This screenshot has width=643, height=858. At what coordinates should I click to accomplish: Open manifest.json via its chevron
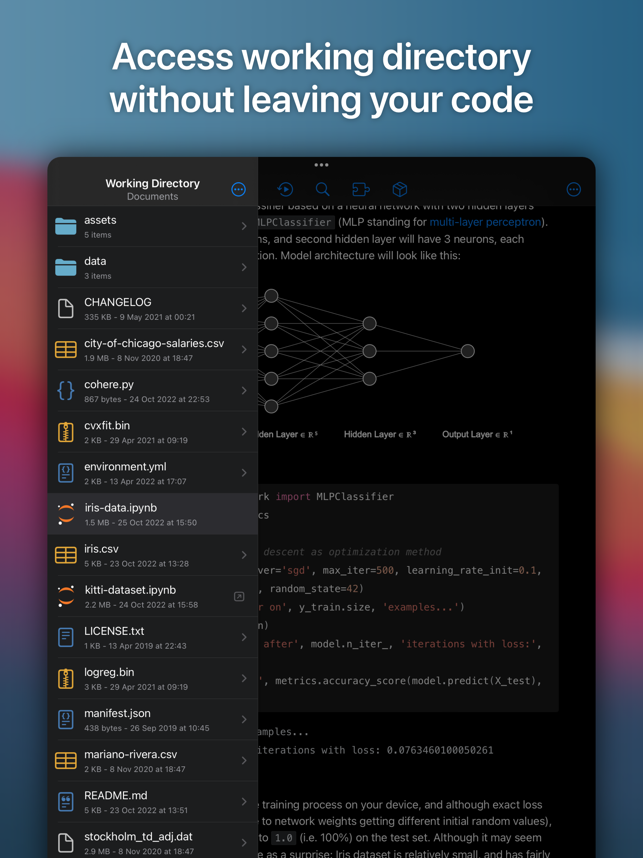(244, 720)
